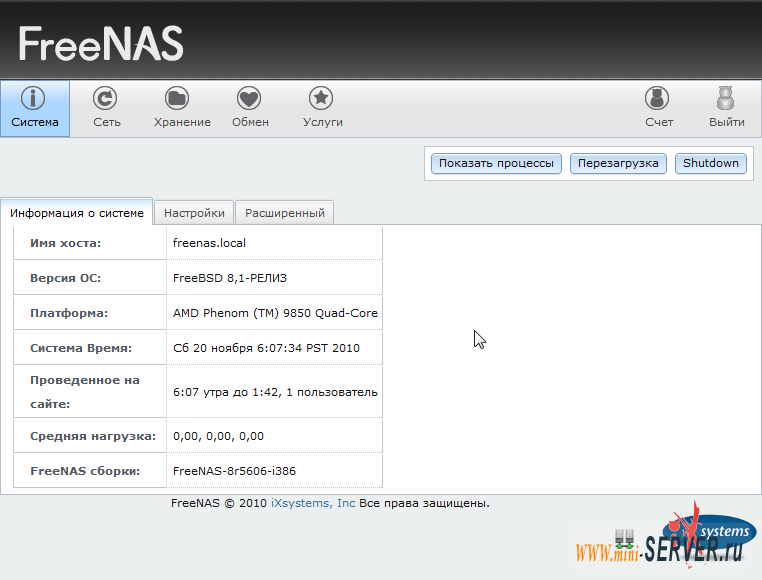Select hostname value freenas.local
The width and height of the screenshot is (762, 580).
click(209, 243)
